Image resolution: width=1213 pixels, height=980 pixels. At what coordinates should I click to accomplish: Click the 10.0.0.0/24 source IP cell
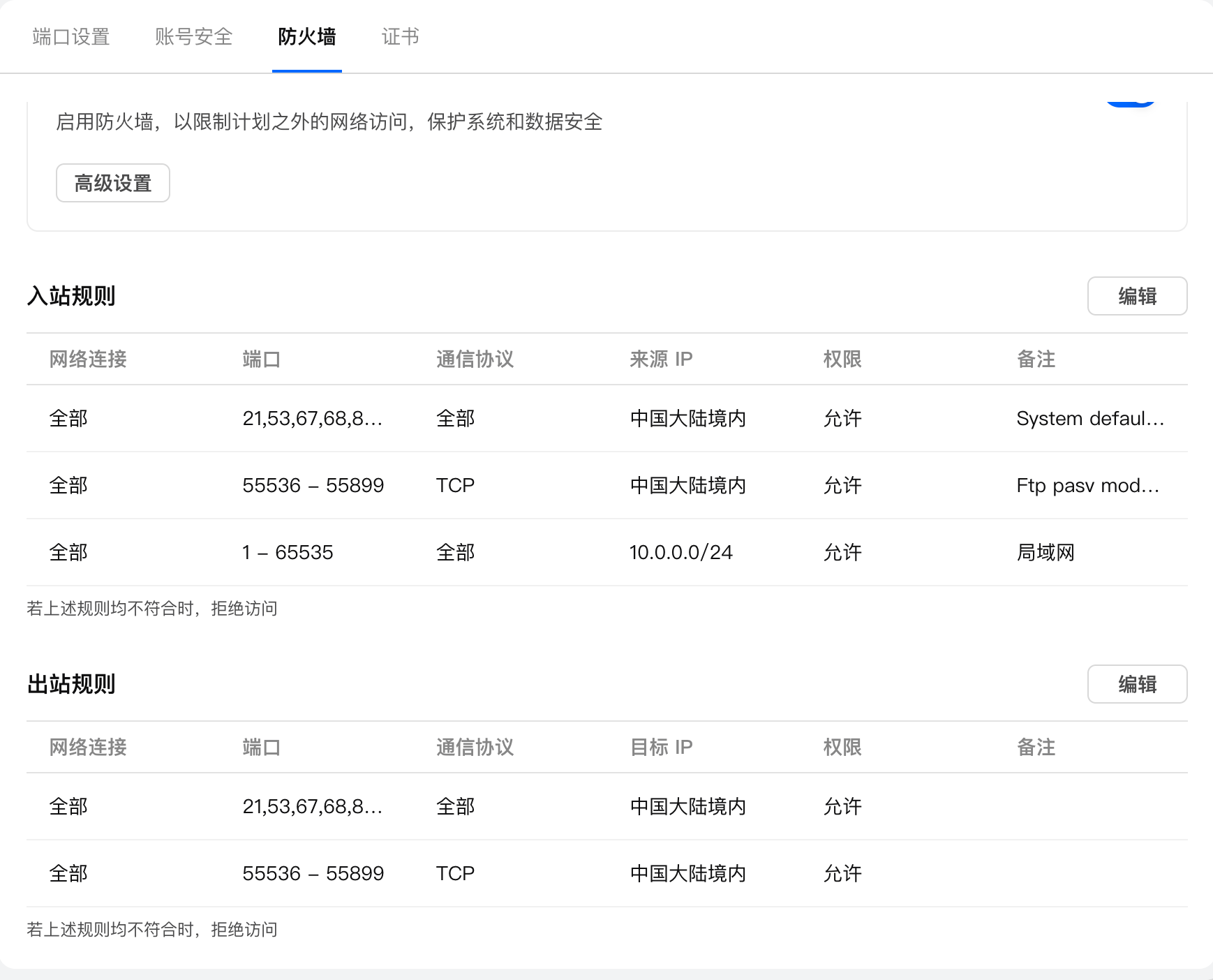coord(680,553)
